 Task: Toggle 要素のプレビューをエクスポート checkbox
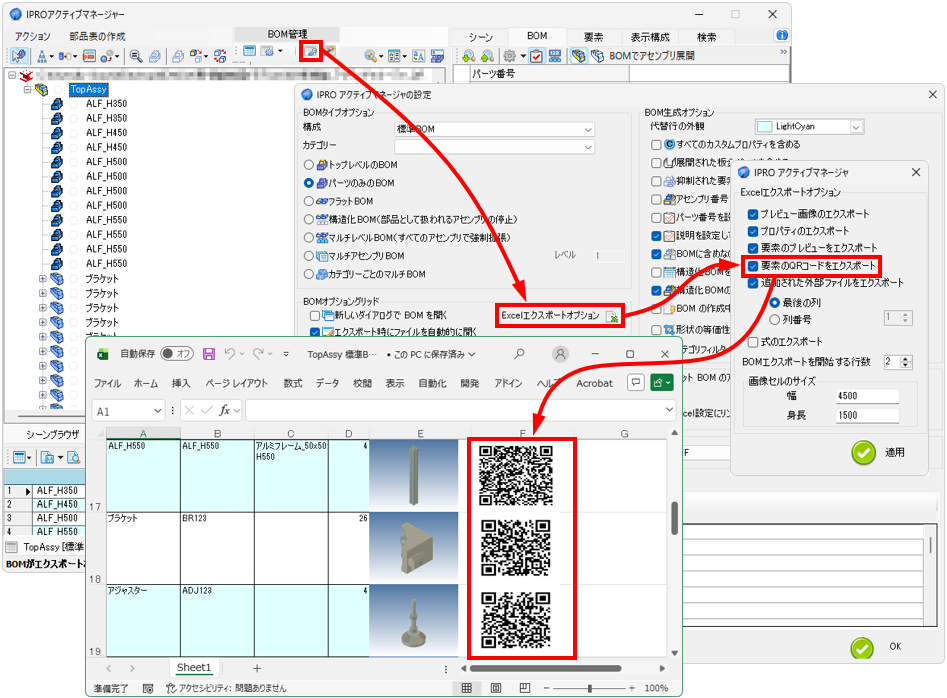753,248
